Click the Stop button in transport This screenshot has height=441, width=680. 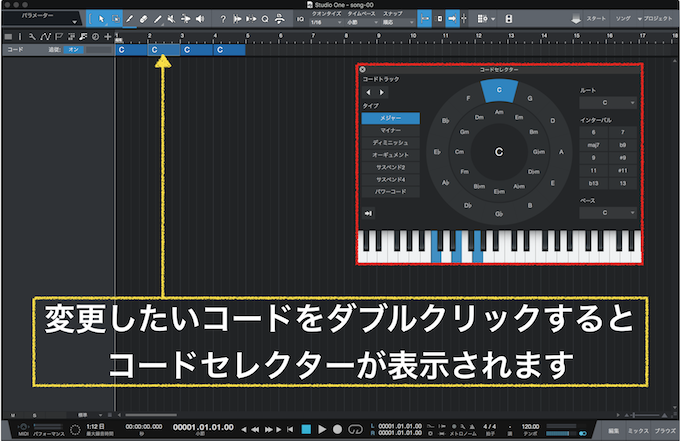306,429
